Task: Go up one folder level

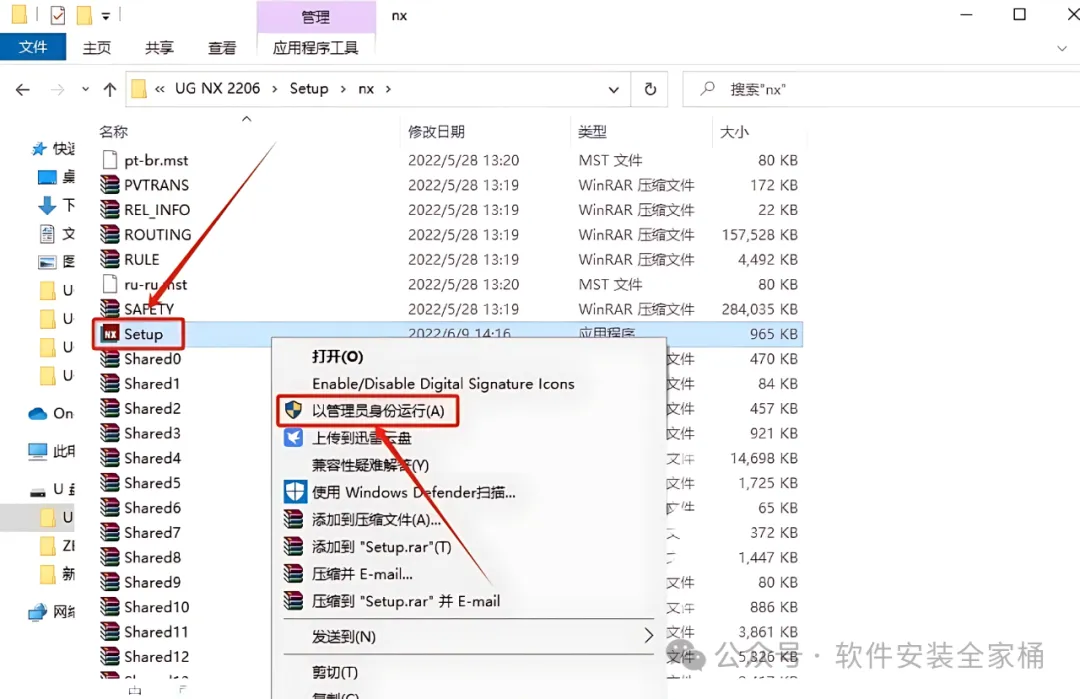Action: [110, 90]
